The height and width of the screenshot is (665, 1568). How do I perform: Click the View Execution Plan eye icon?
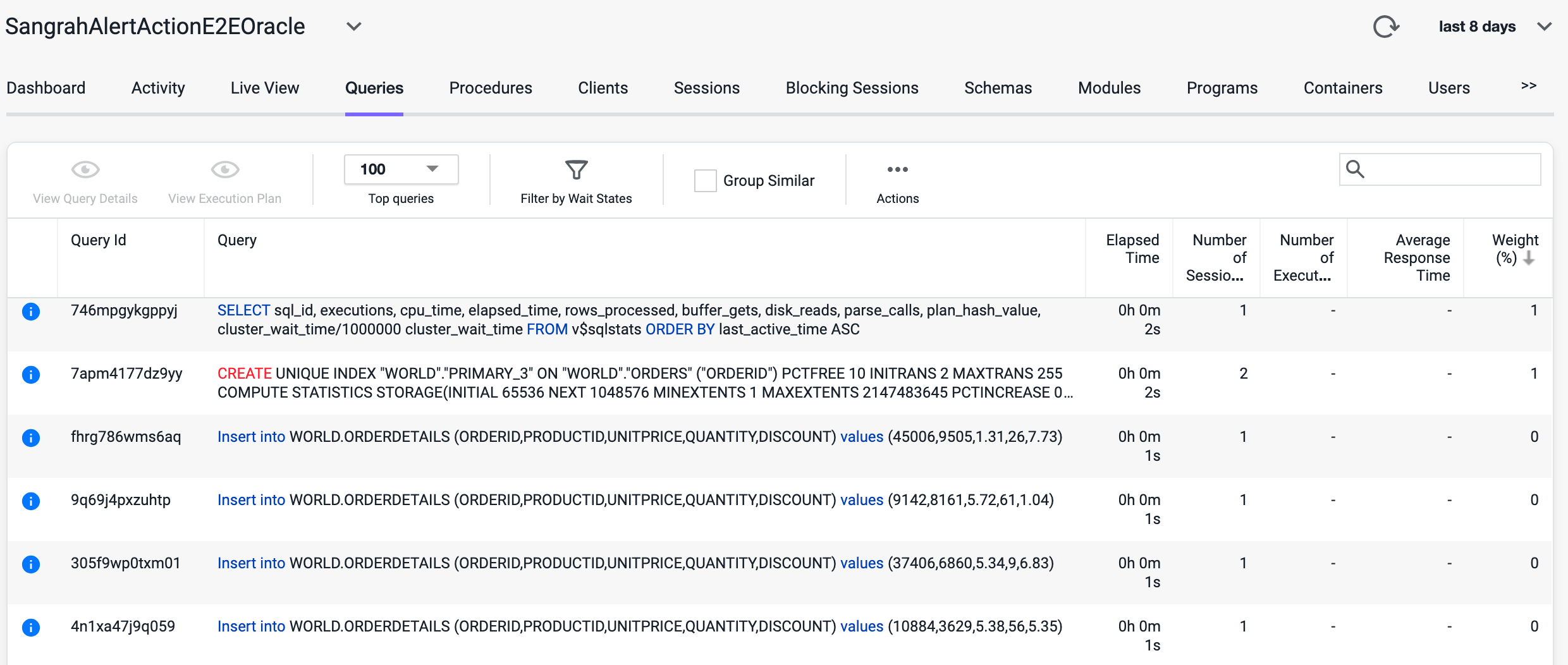[x=225, y=169]
